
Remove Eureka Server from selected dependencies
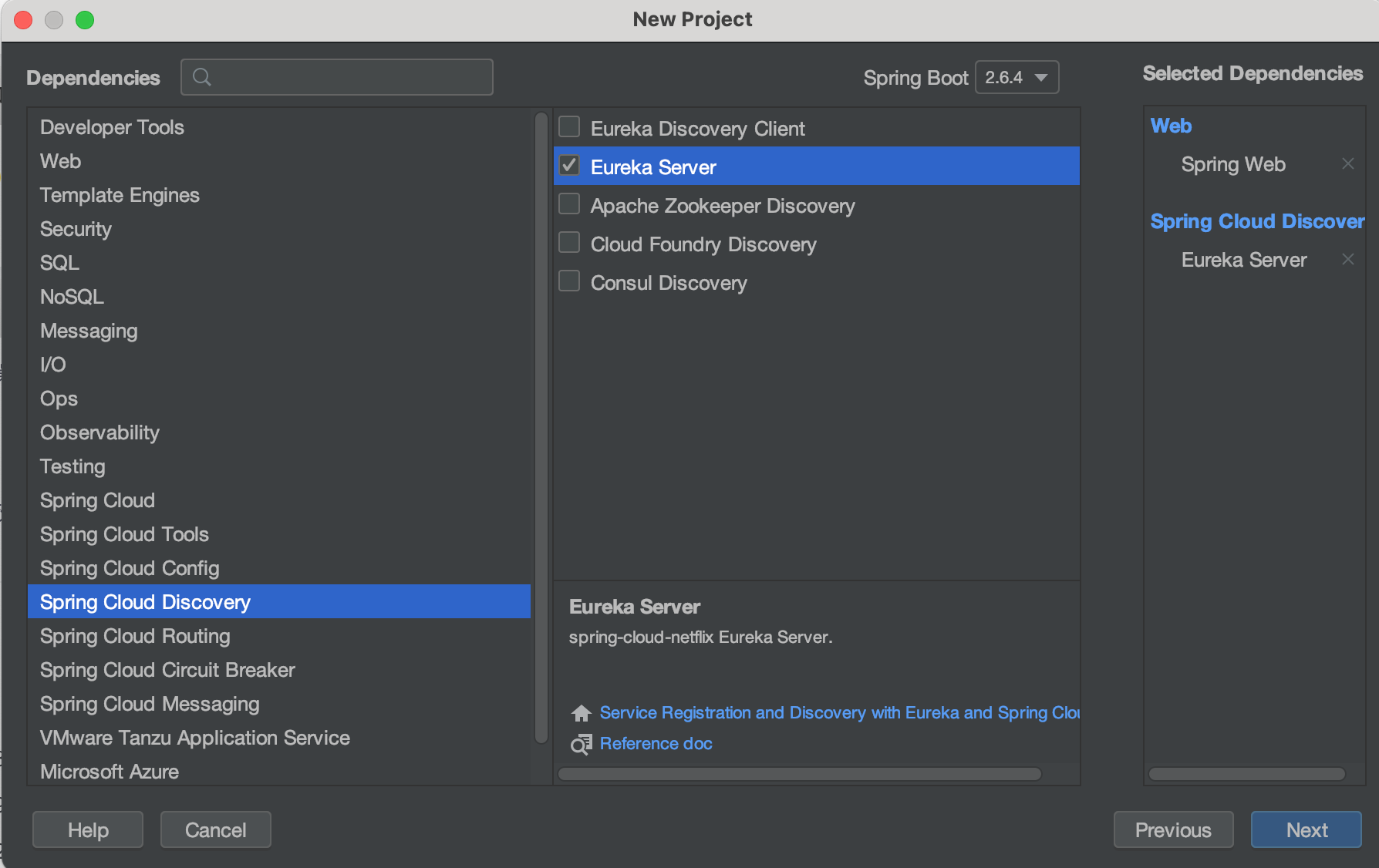pos(1348,259)
